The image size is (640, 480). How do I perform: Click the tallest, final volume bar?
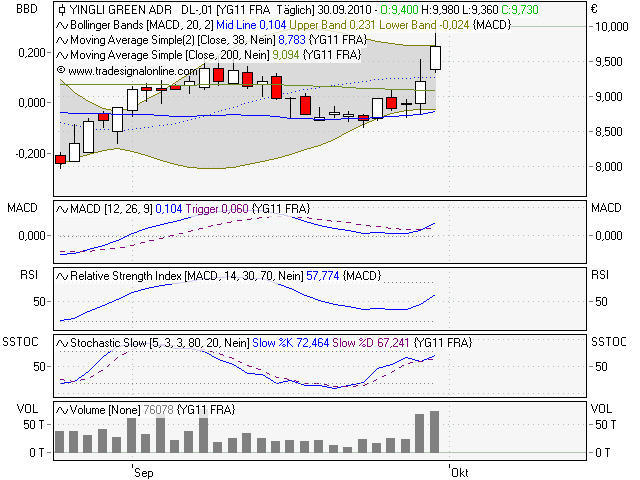click(x=434, y=432)
